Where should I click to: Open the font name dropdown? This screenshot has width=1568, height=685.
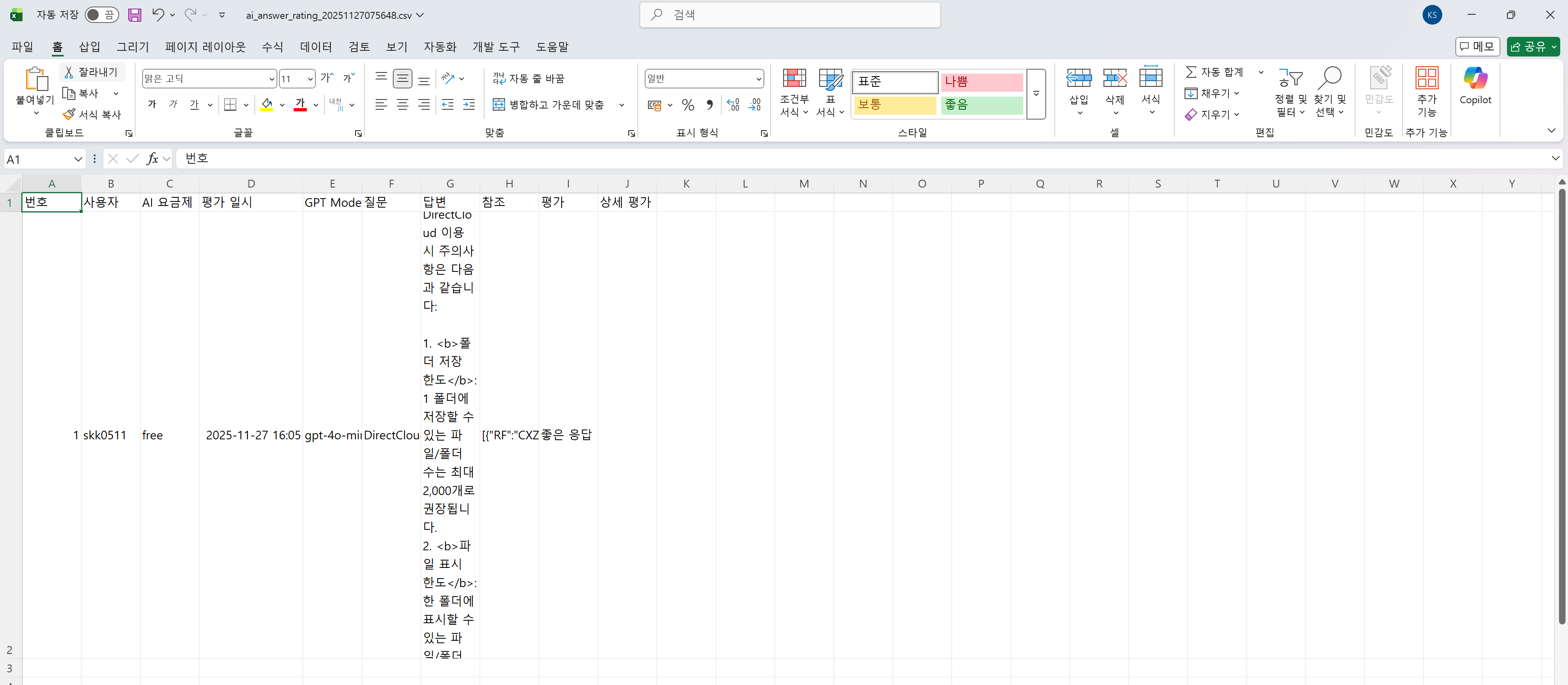point(272,79)
